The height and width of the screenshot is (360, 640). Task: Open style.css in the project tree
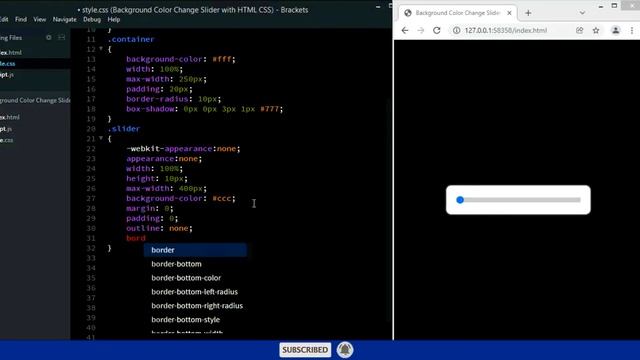(7, 140)
